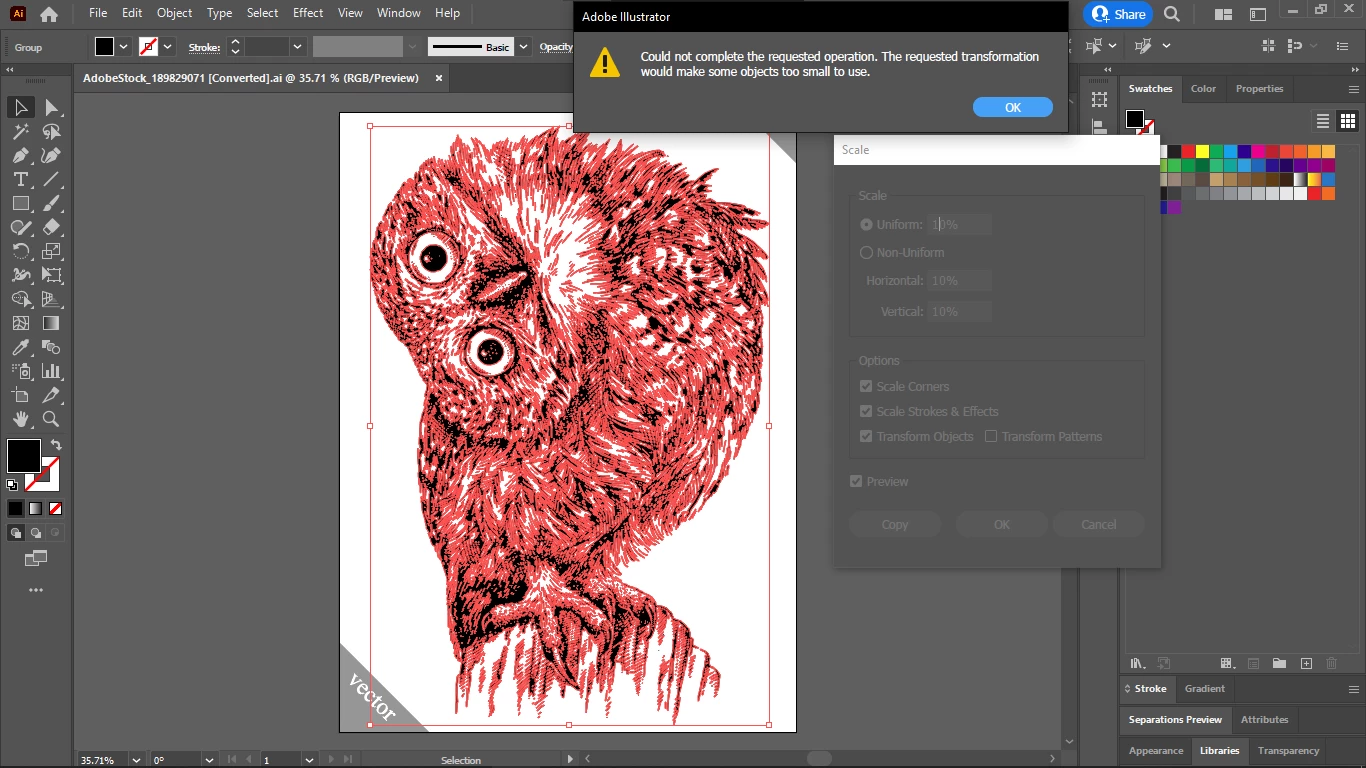
Task: Open the Object menu
Action: point(175,13)
